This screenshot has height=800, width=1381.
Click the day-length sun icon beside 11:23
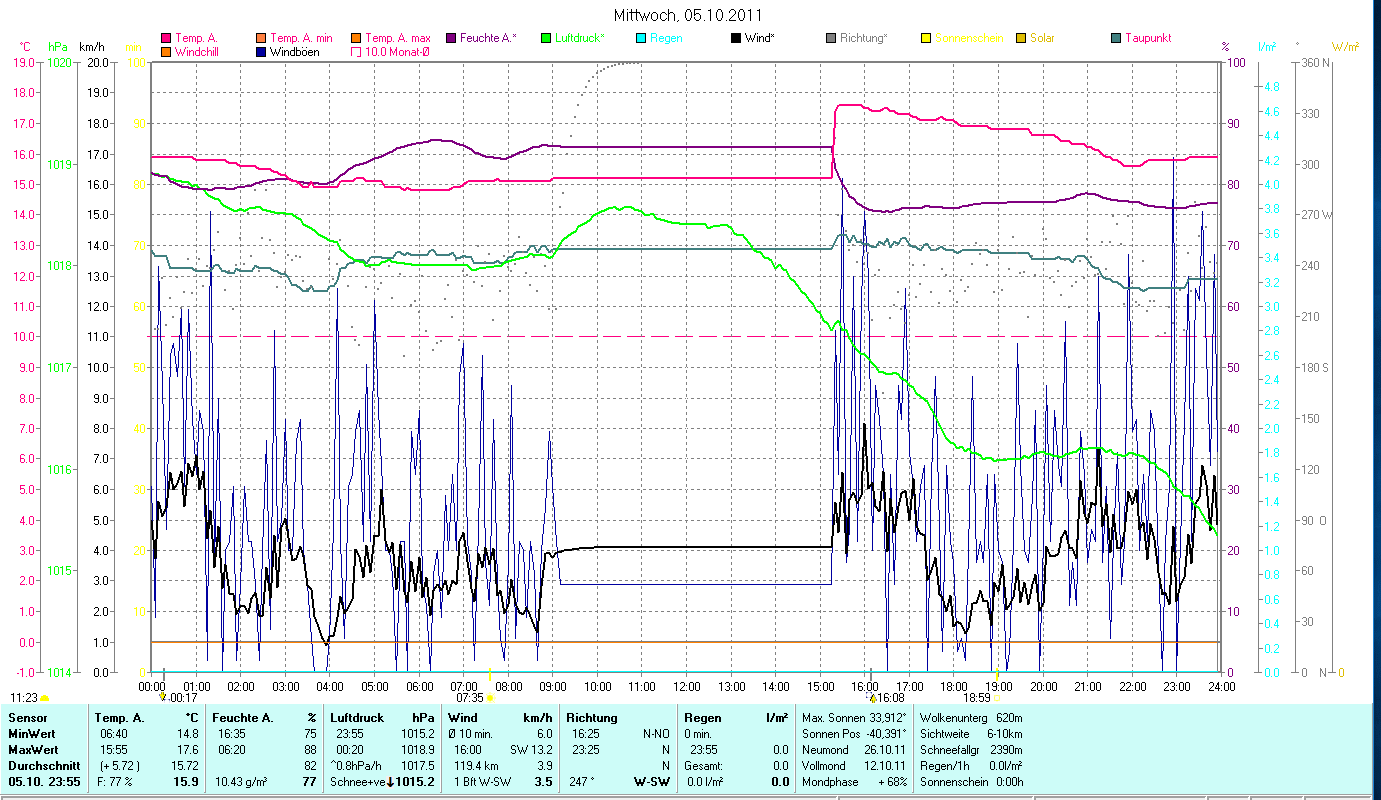pos(45,697)
